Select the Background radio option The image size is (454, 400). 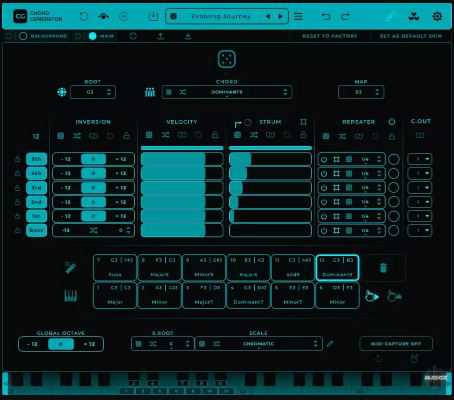pos(23,36)
